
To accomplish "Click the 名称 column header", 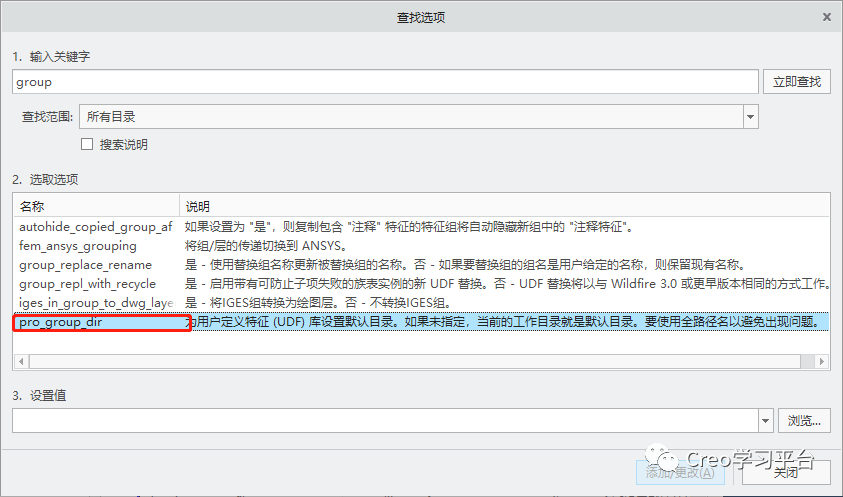I will click(x=97, y=206).
